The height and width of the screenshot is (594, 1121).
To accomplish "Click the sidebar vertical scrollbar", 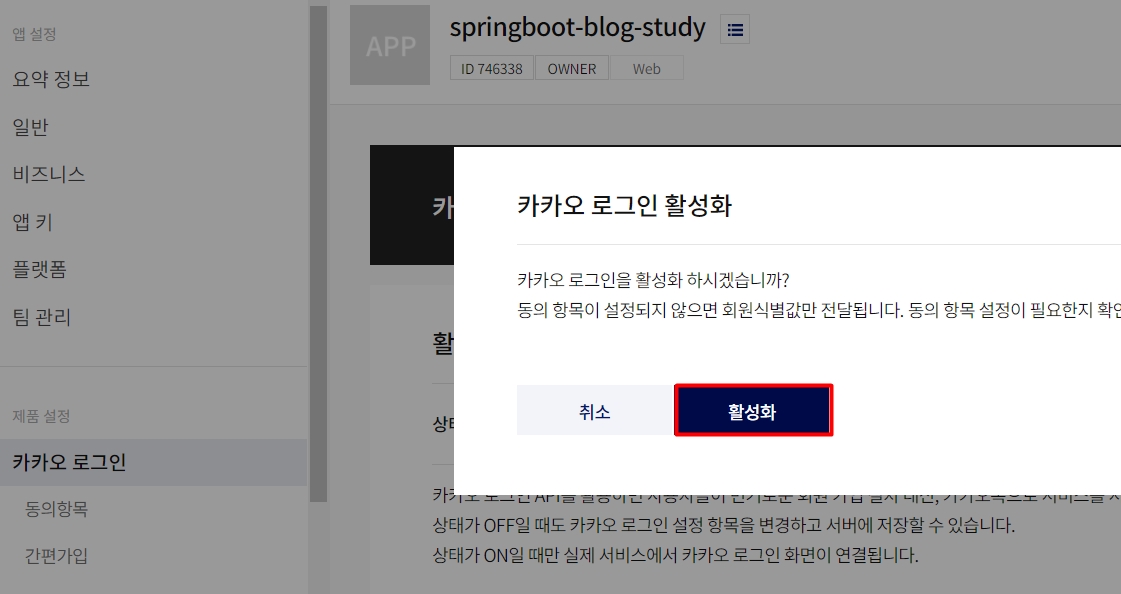I will coord(318,254).
